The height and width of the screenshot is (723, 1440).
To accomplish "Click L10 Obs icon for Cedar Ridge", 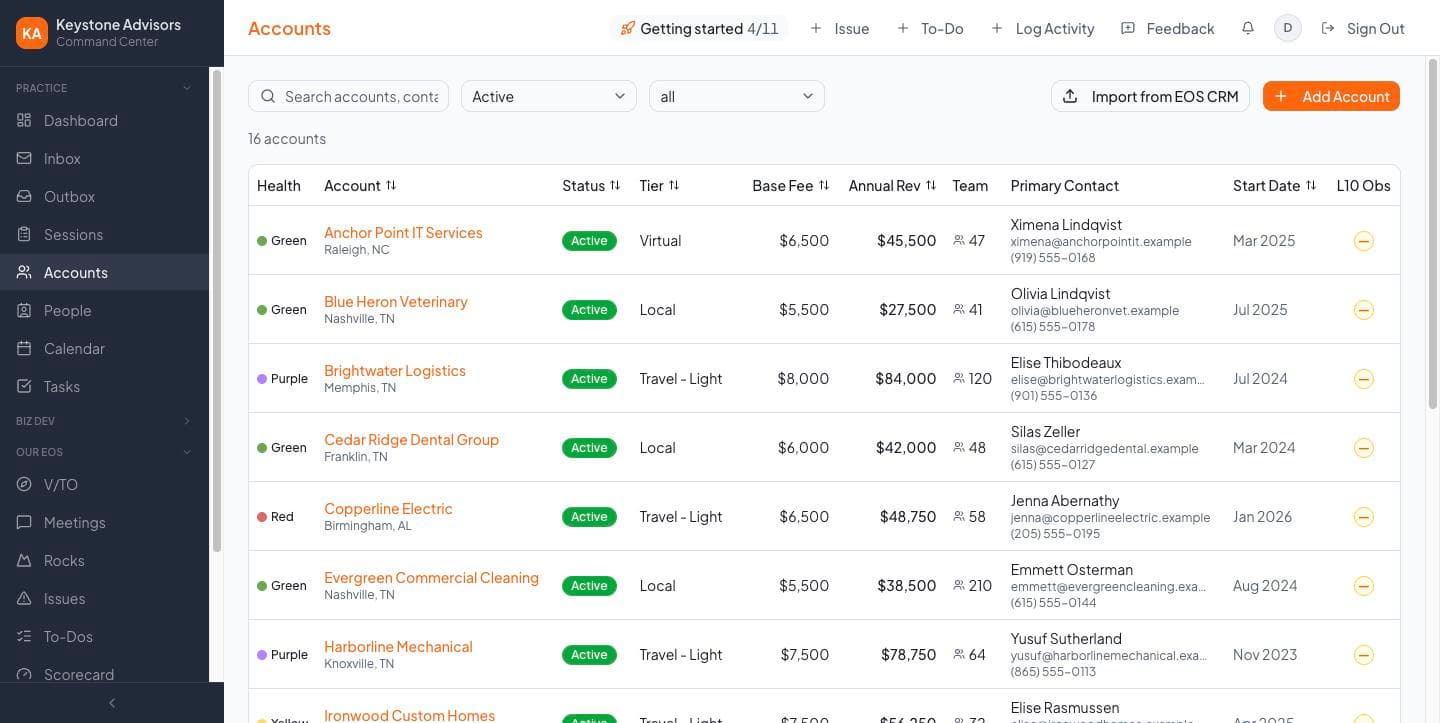I will click(x=1363, y=448).
